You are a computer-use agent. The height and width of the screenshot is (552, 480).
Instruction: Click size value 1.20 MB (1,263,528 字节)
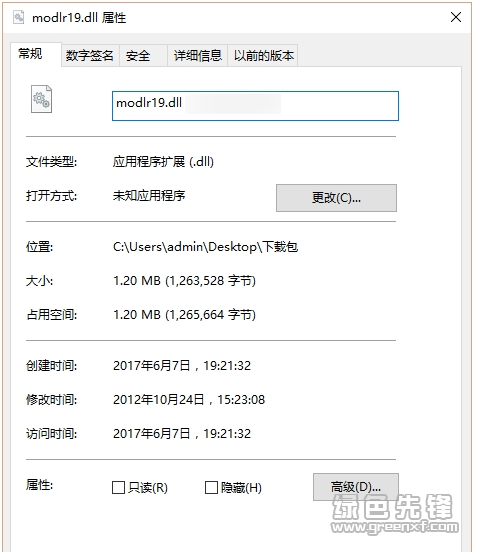pos(184,281)
